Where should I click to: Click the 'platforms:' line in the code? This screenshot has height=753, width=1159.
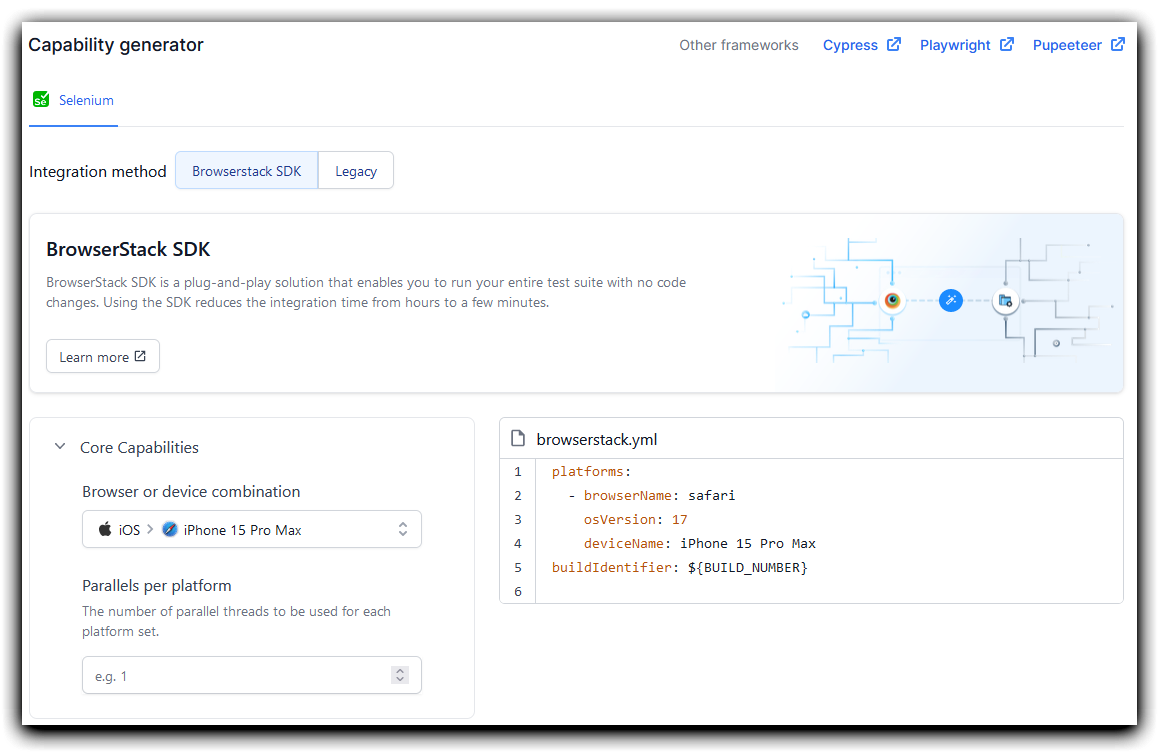coord(591,471)
